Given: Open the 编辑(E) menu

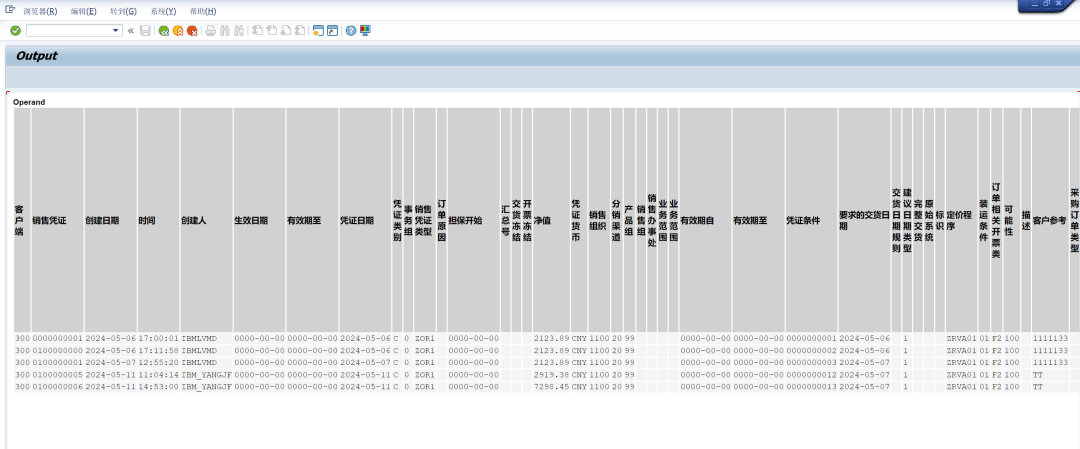Looking at the screenshot, I should click(83, 12).
